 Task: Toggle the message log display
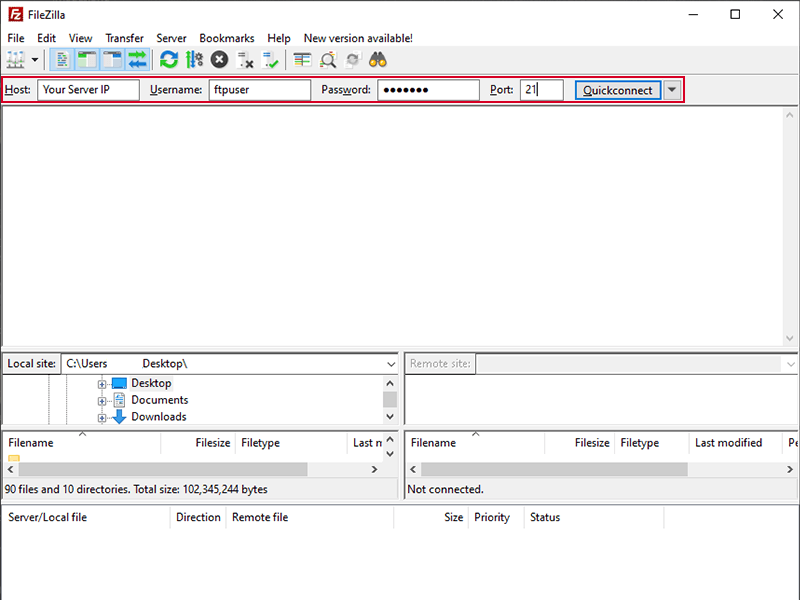pyautogui.click(x=62, y=60)
